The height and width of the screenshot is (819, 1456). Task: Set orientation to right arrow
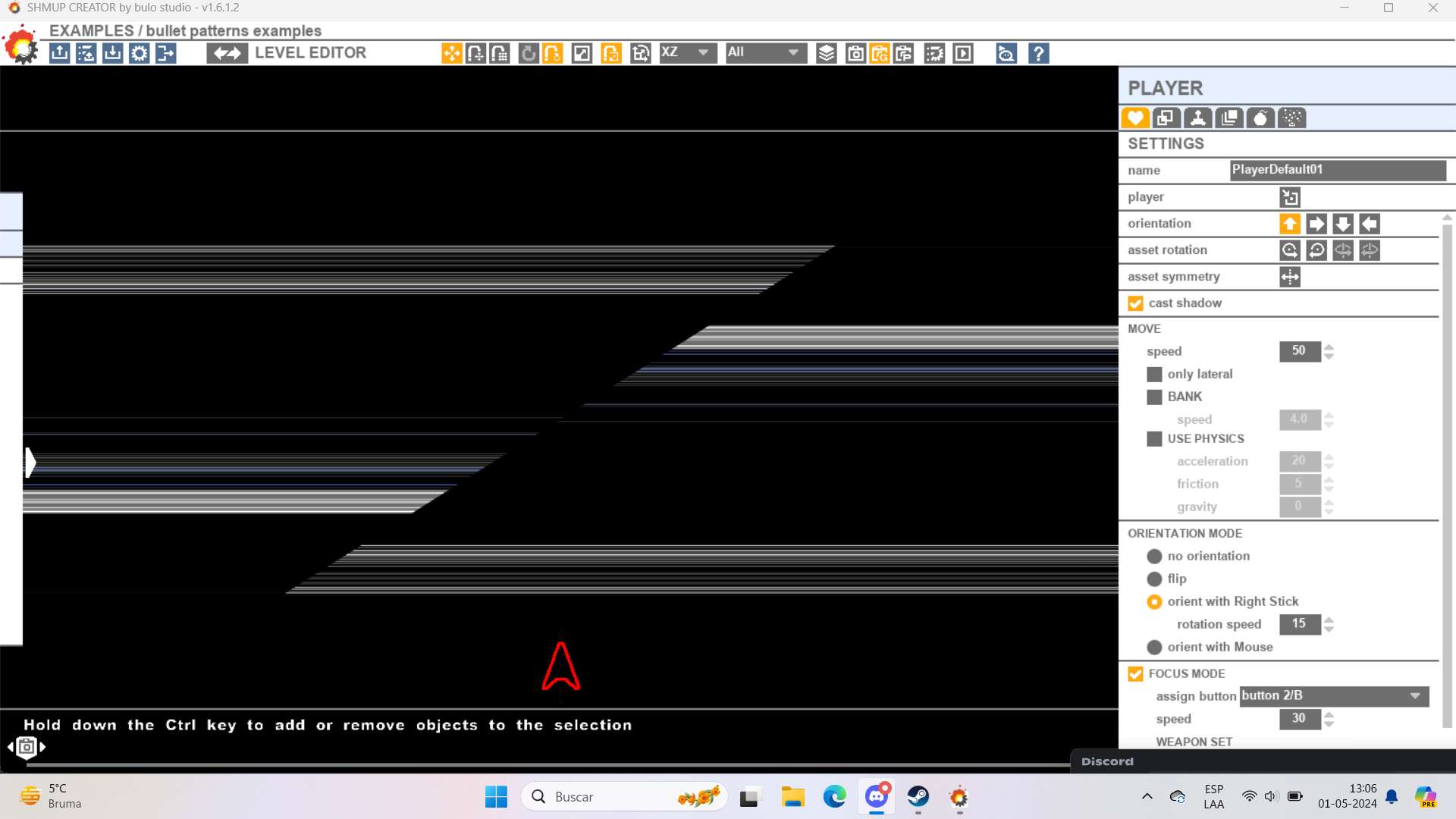click(1316, 224)
